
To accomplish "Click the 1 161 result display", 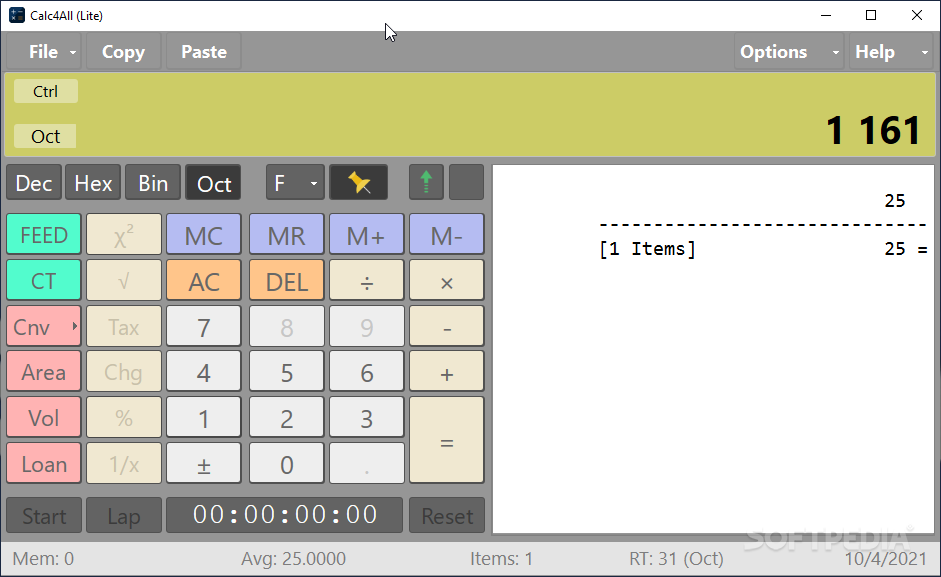I will [873, 130].
